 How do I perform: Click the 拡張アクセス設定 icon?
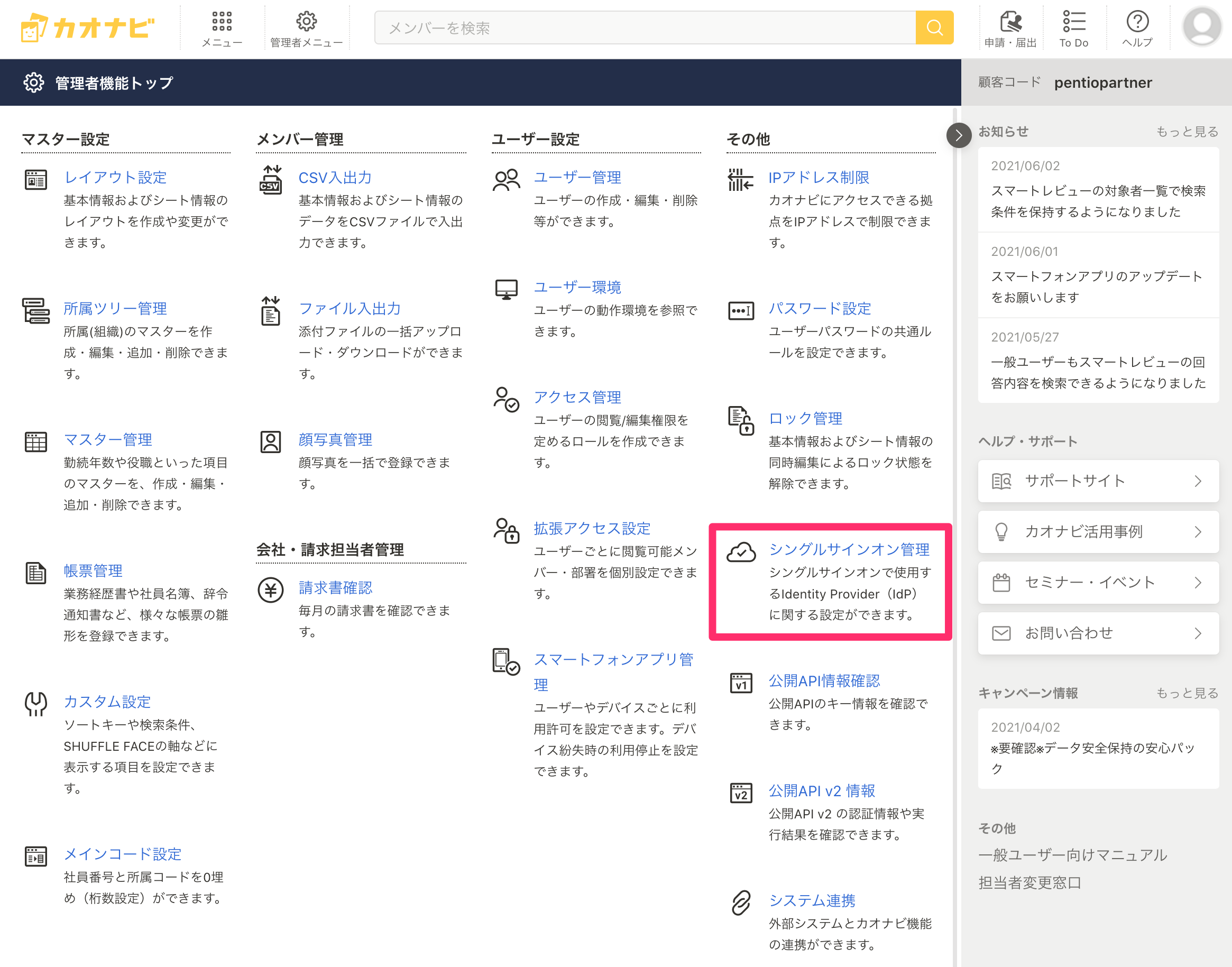[x=506, y=530]
